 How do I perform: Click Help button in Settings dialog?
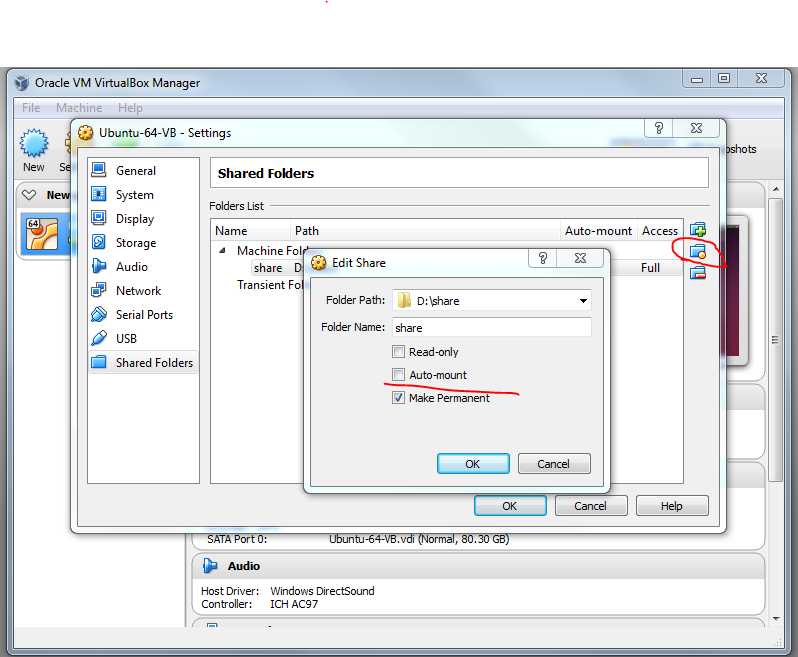tap(672, 506)
